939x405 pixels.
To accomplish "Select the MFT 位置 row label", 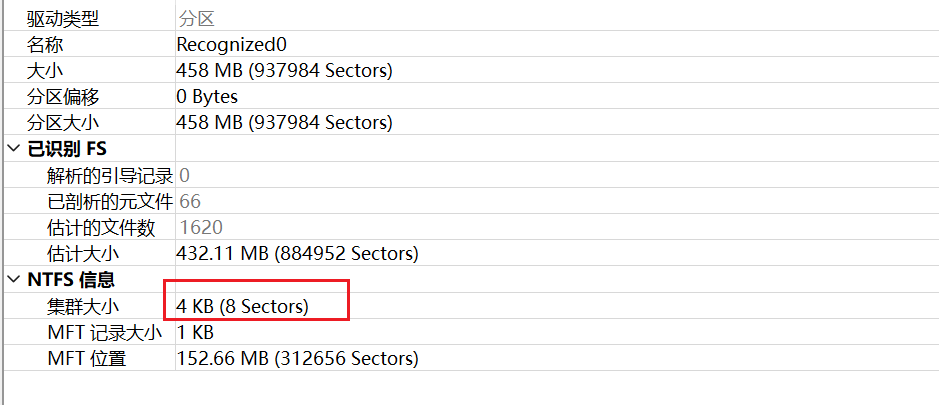I will (86, 358).
